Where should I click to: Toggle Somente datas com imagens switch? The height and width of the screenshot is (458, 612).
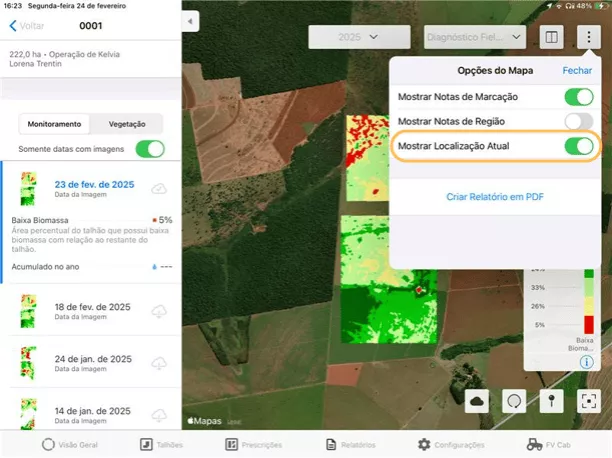(149, 149)
